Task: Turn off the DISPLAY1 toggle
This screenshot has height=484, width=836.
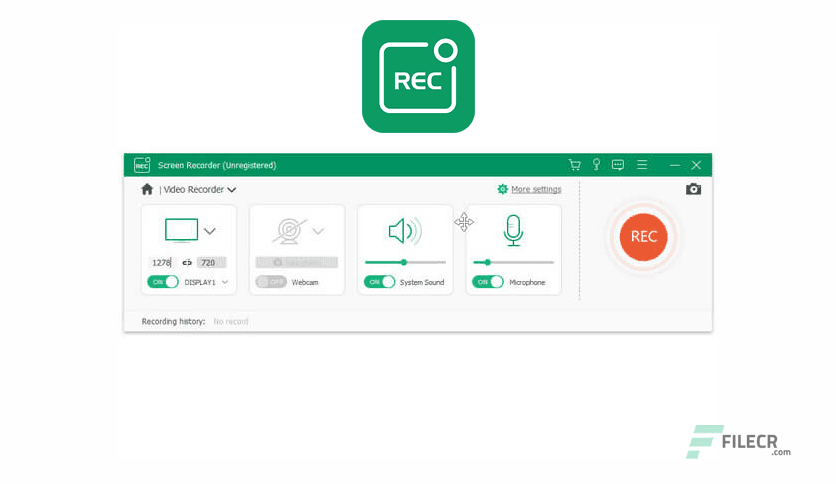Action: point(163,282)
